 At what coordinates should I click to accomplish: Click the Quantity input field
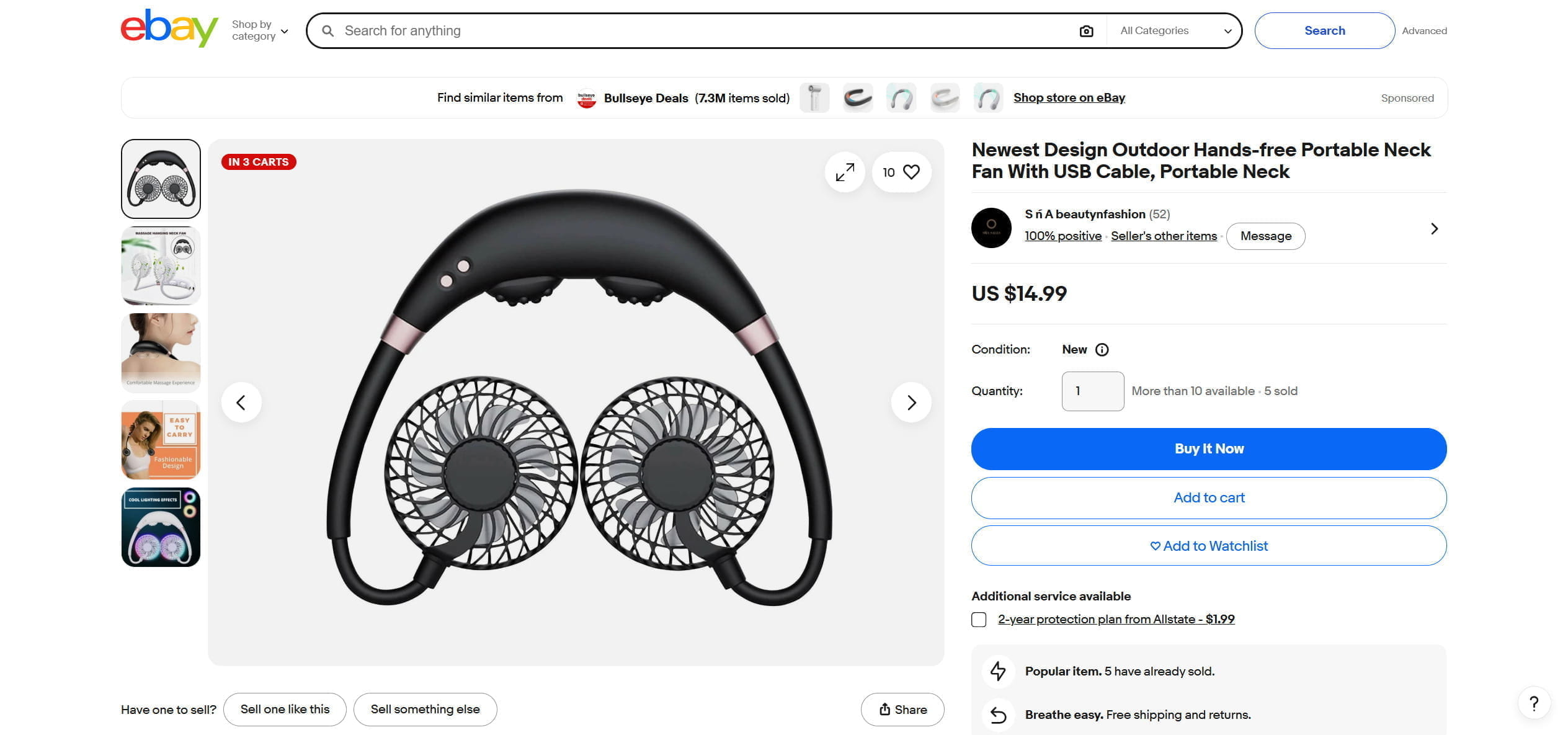point(1092,391)
